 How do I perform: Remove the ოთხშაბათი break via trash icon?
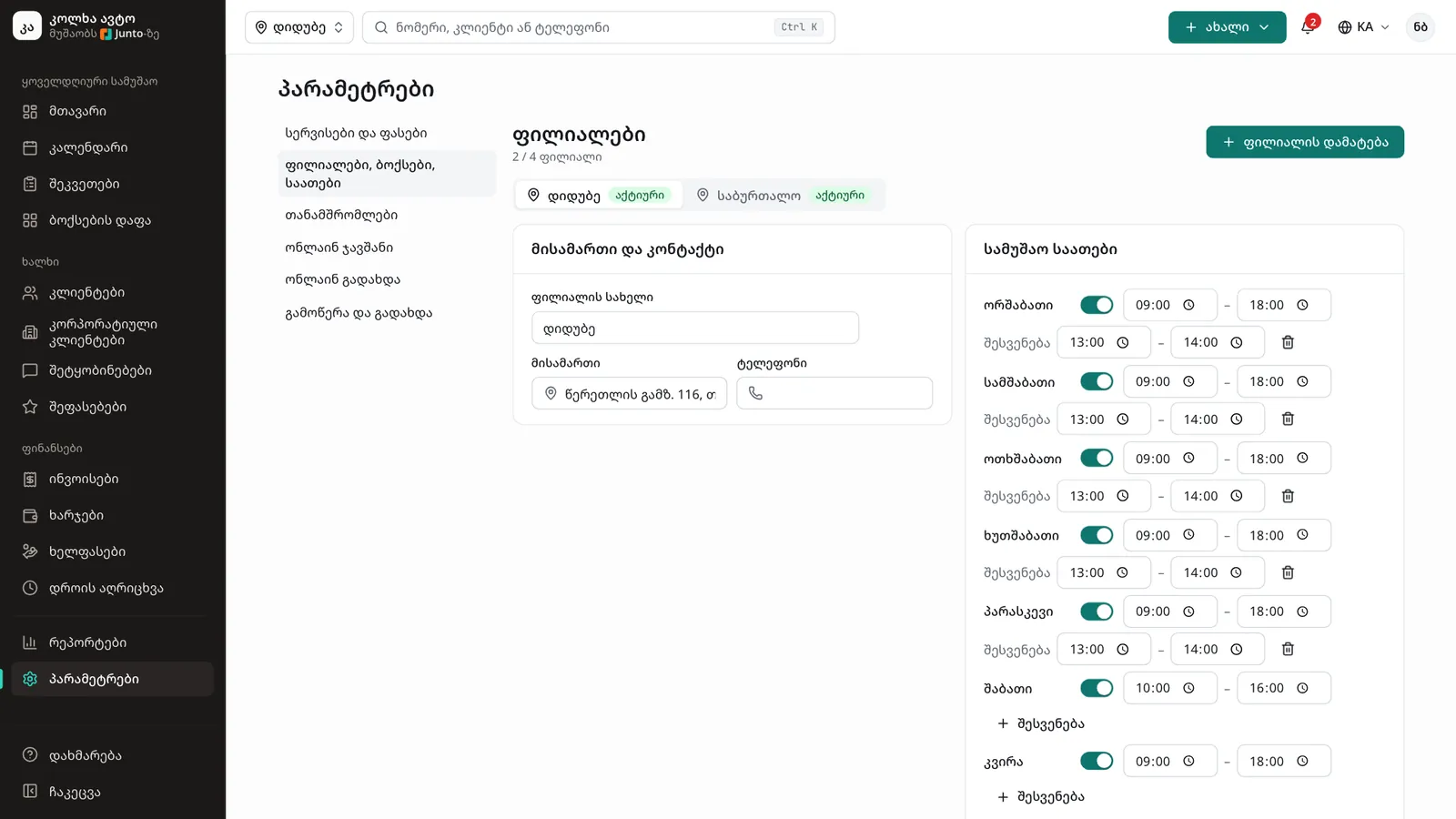pos(1288,496)
